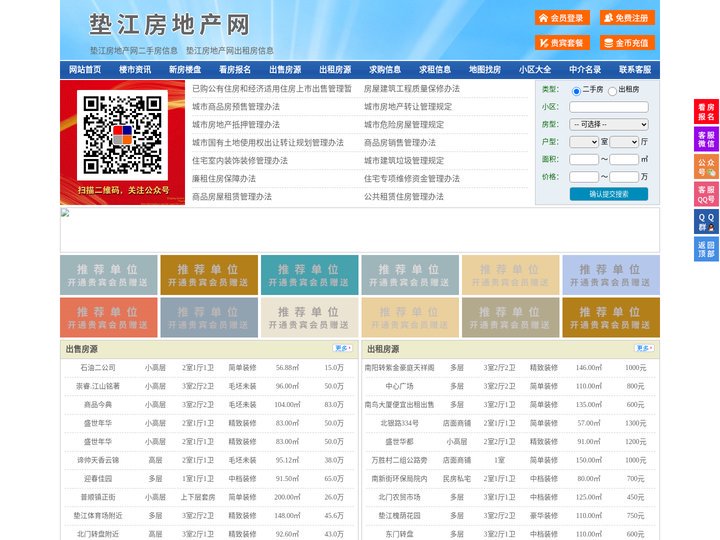The width and height of the screenshot is (720, 540).
Task: Click the broken image banner icon
Action: coord(65,212)
